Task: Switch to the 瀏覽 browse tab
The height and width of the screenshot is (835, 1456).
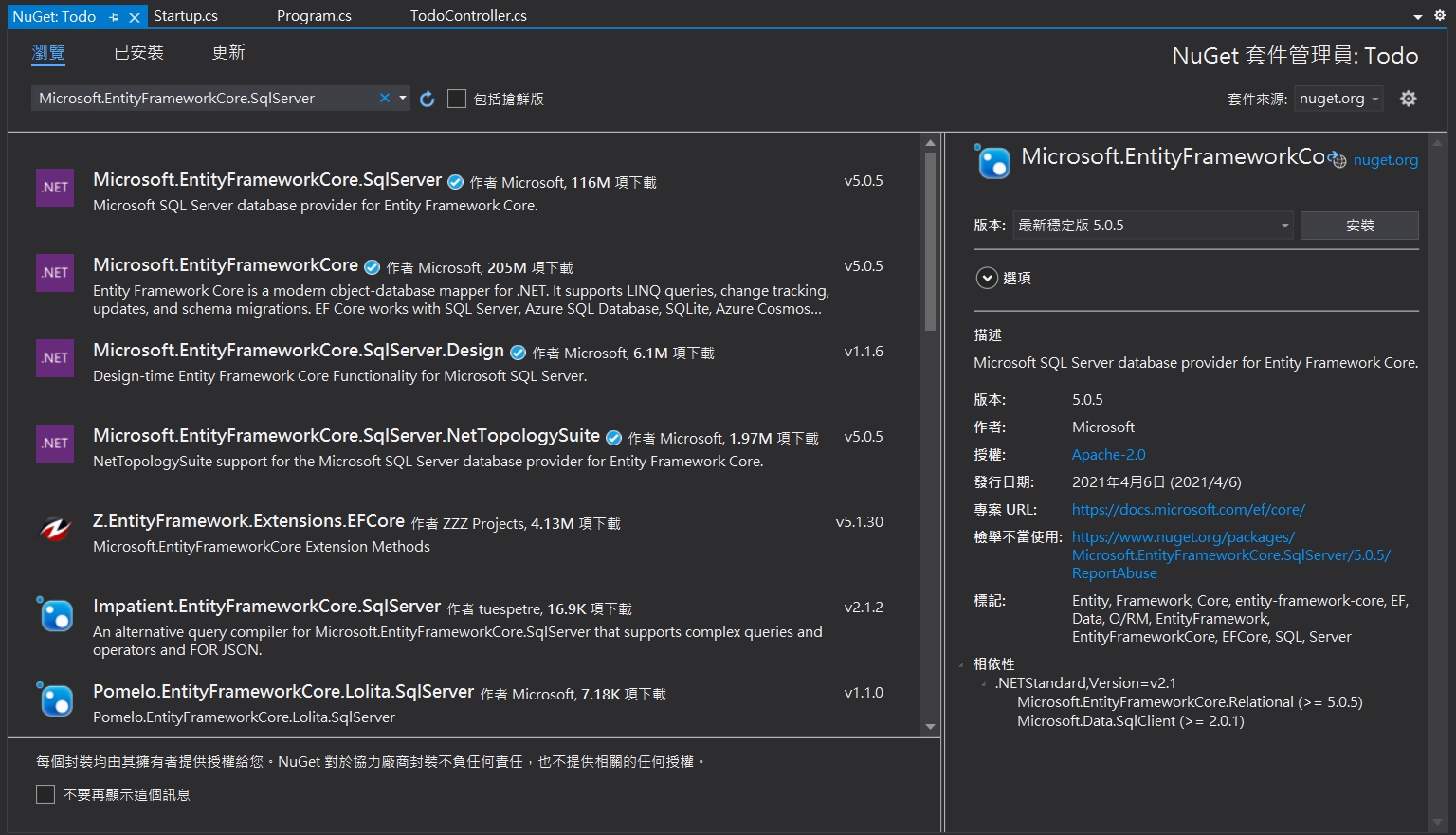Action: (48, 52)
